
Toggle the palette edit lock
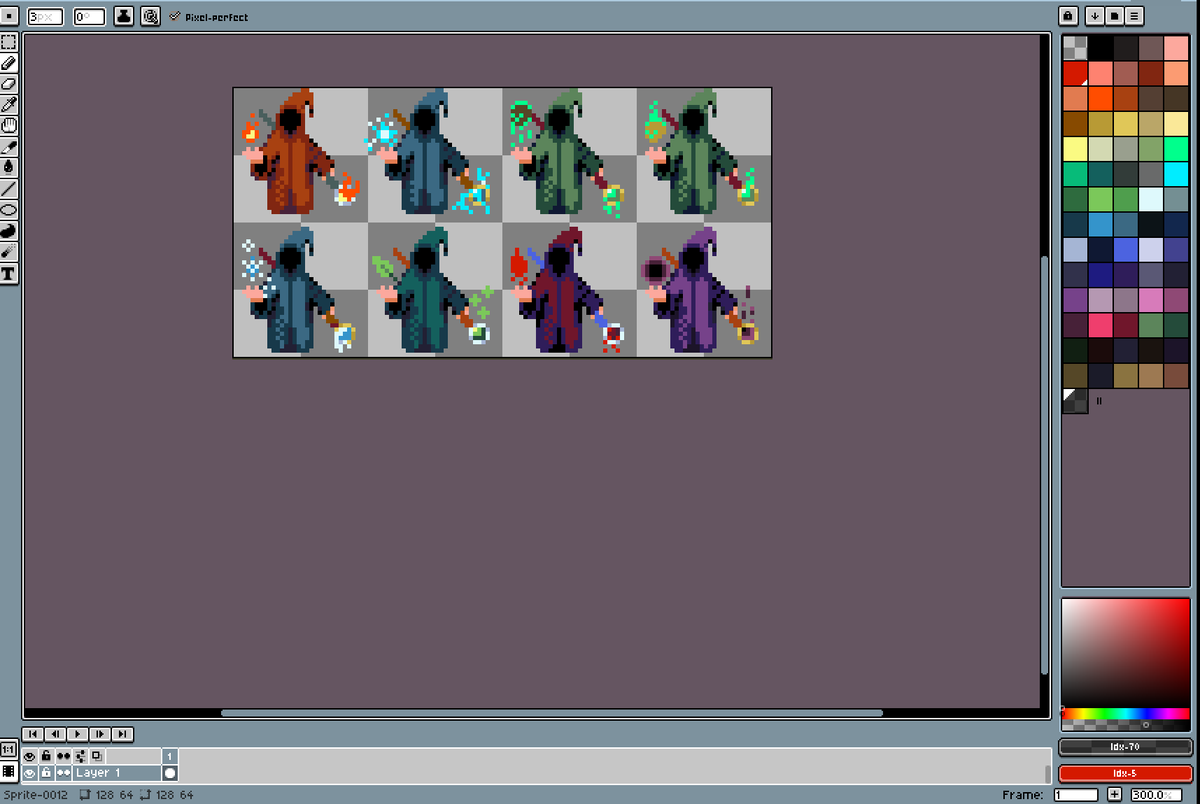click(x=1068, y=16)
